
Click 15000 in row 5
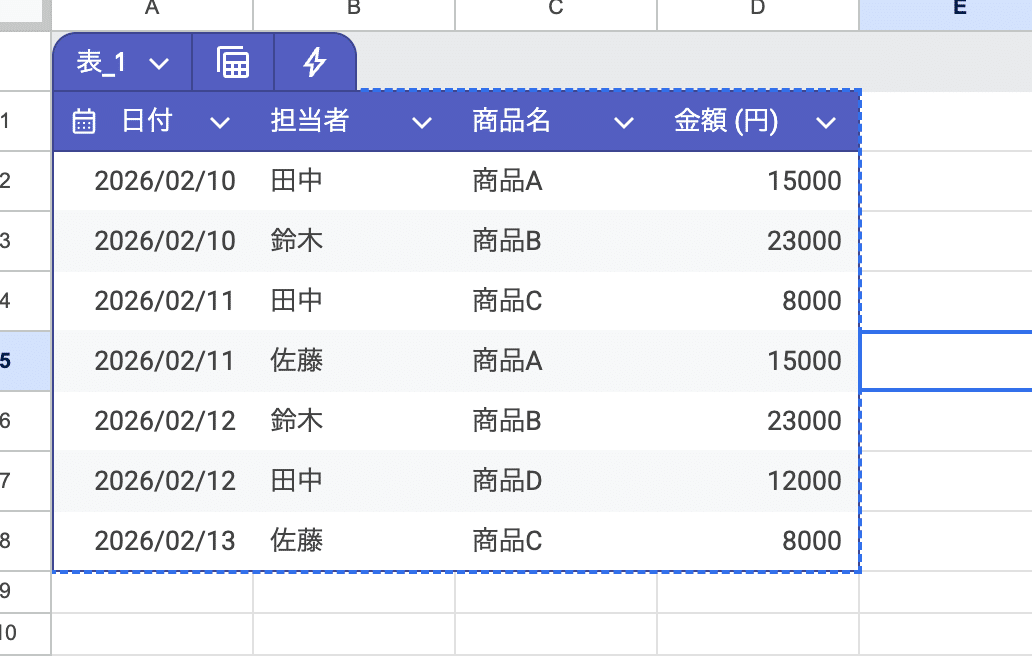(804, 361)
